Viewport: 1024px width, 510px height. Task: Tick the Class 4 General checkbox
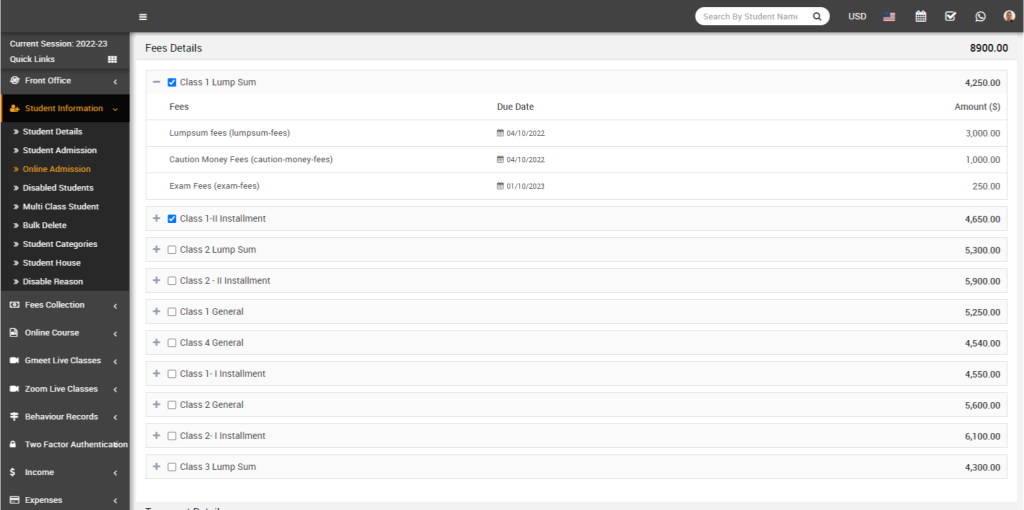coord(172,343)
